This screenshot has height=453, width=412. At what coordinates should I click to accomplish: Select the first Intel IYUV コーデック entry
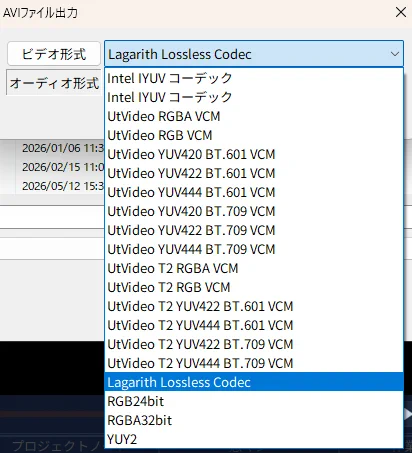(254, 78)
